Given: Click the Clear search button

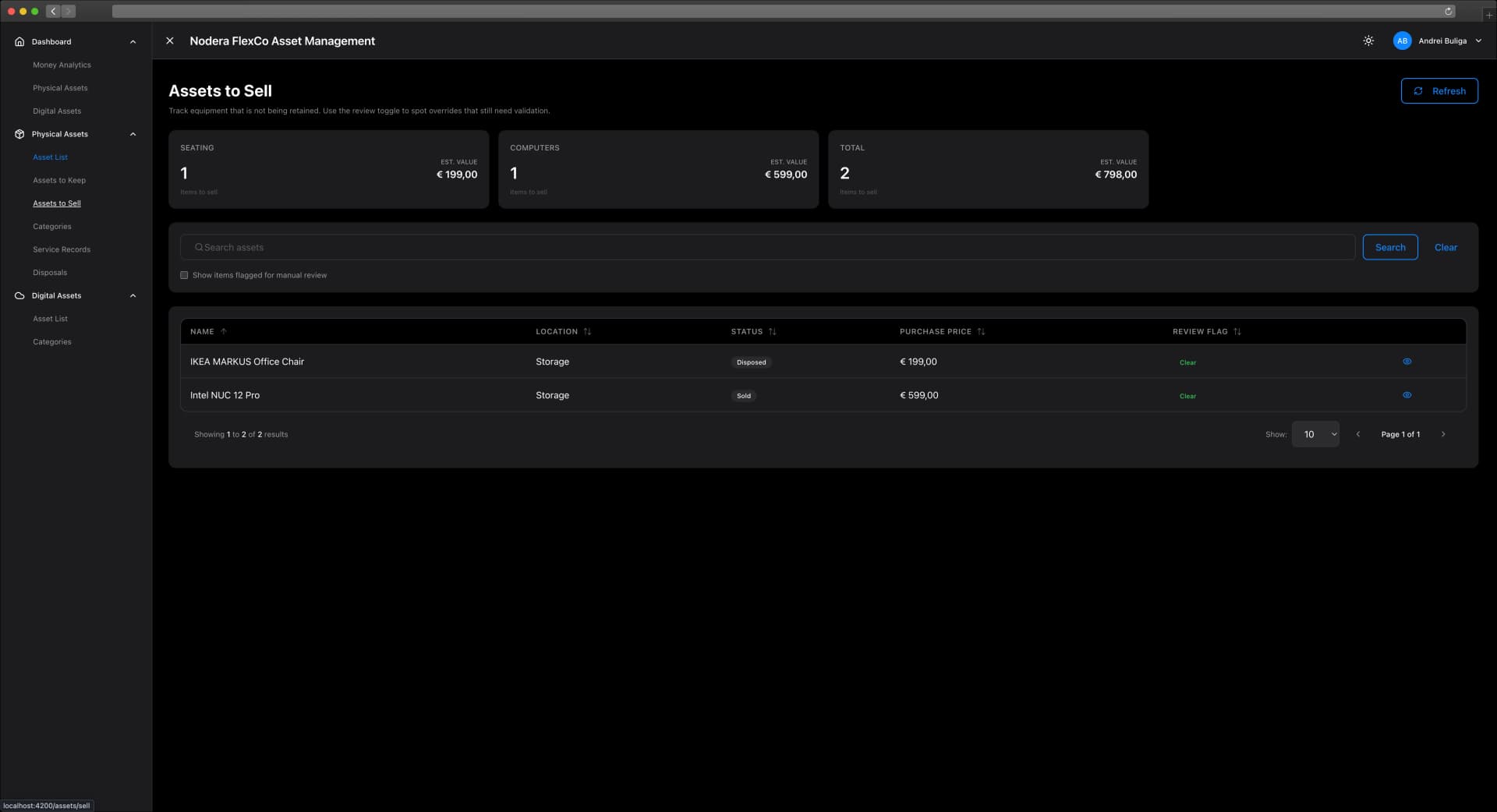Looking at the screenshot, I should point(1446,247).
